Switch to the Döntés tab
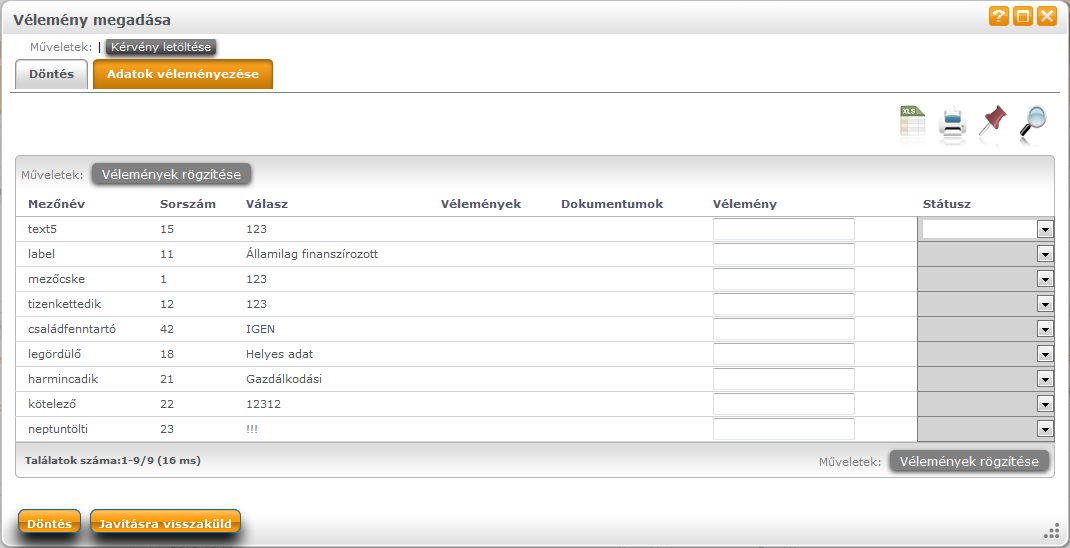Image resolution: width=1070 pixels, height=548 pixels. pos(51,74)
